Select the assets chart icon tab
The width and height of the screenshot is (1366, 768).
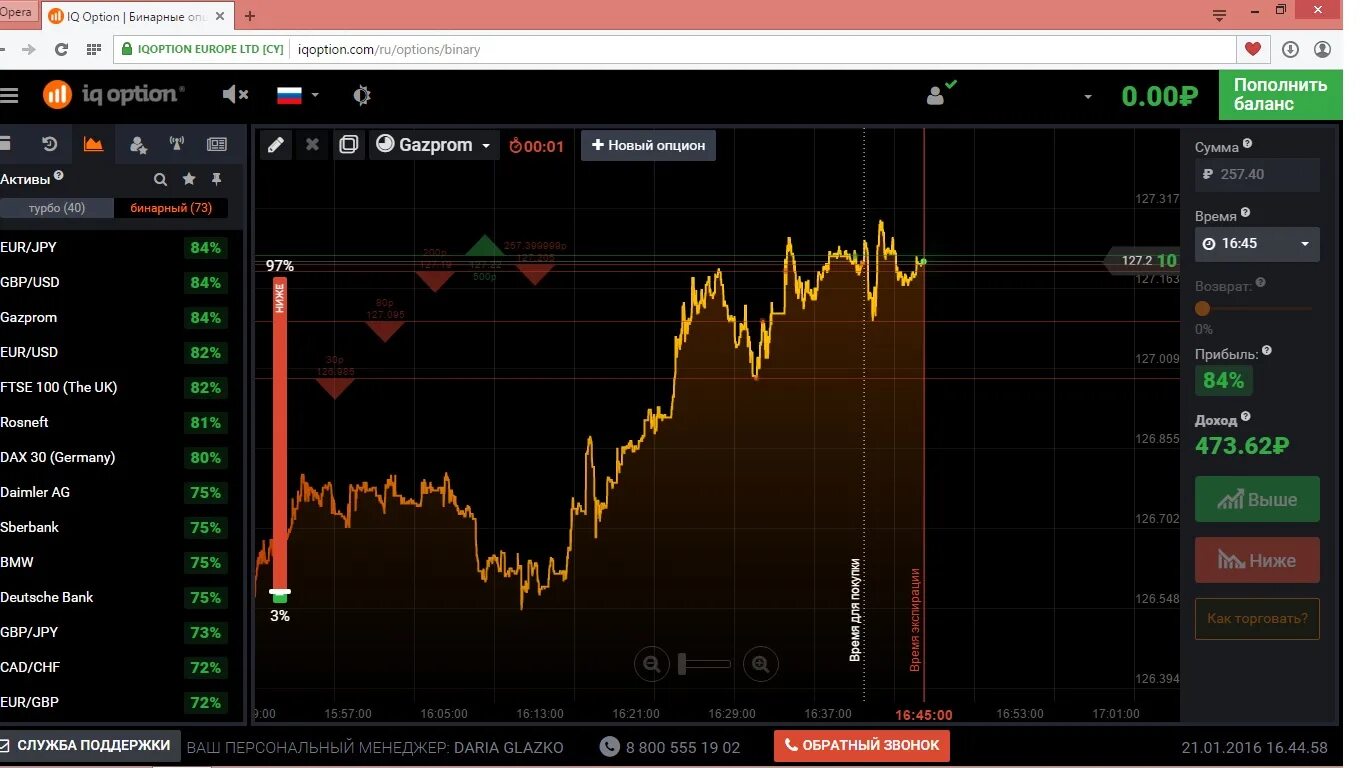click(x=93, y=144)
